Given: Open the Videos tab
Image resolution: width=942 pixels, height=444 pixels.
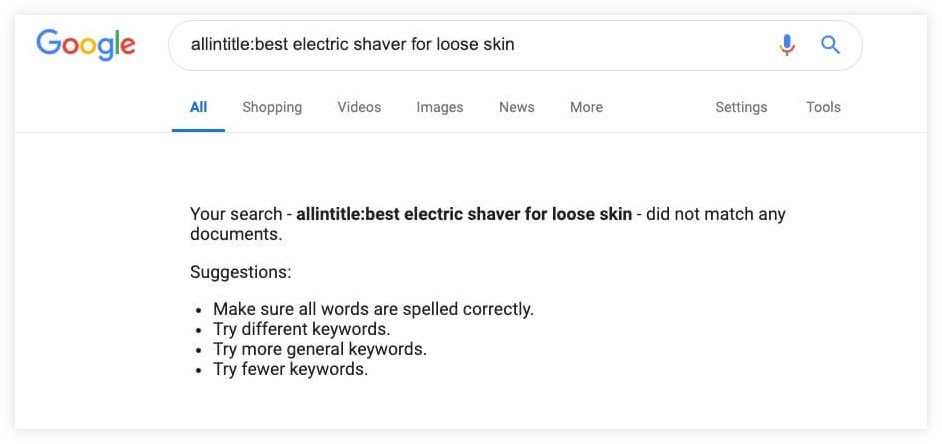Looking at the screenshot, I should coord(359,108).
